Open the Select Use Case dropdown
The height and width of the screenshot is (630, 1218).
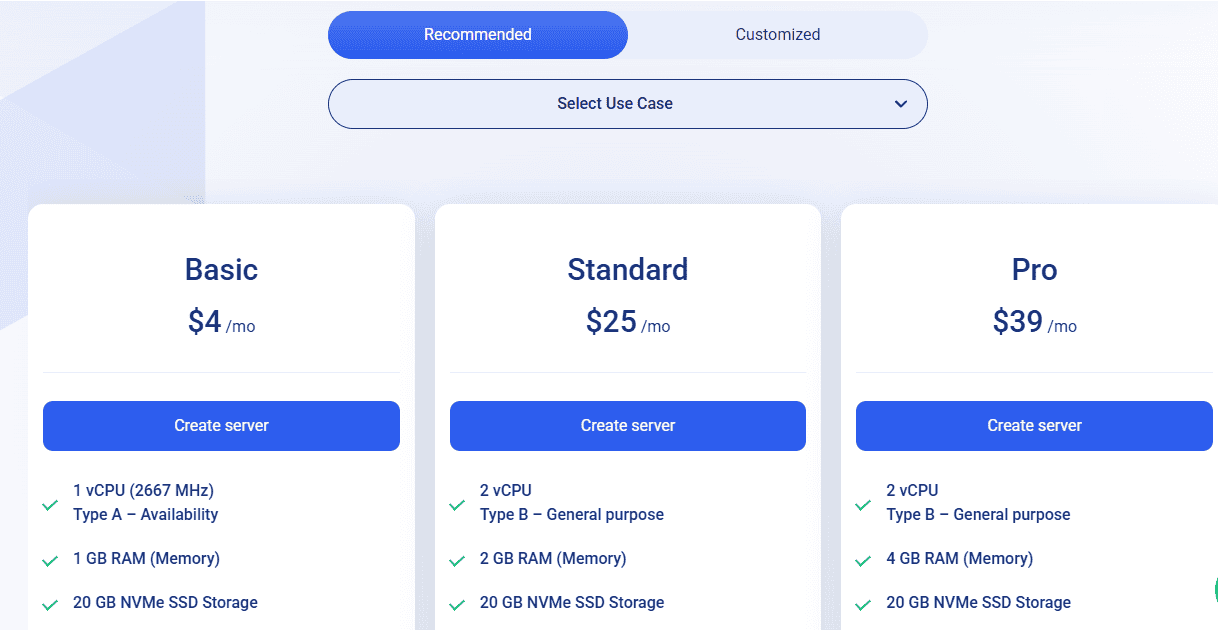(x=628, y=104)
